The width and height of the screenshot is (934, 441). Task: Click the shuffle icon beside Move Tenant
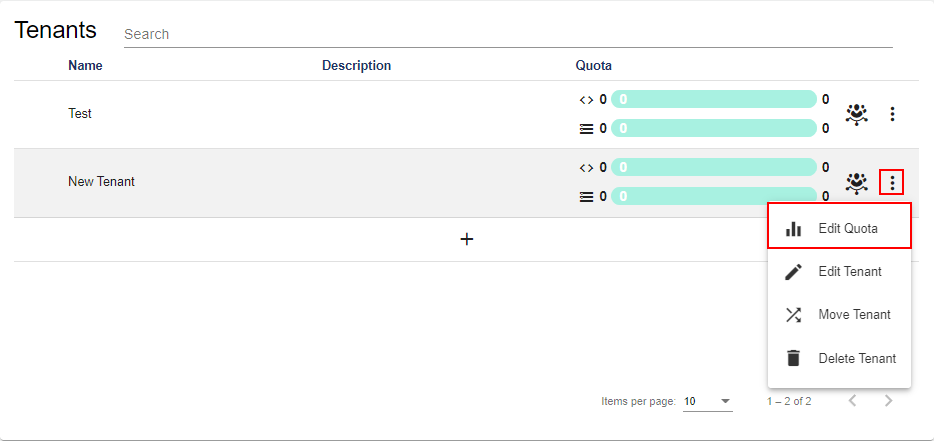pyautogui.click(x=793, y=315)
